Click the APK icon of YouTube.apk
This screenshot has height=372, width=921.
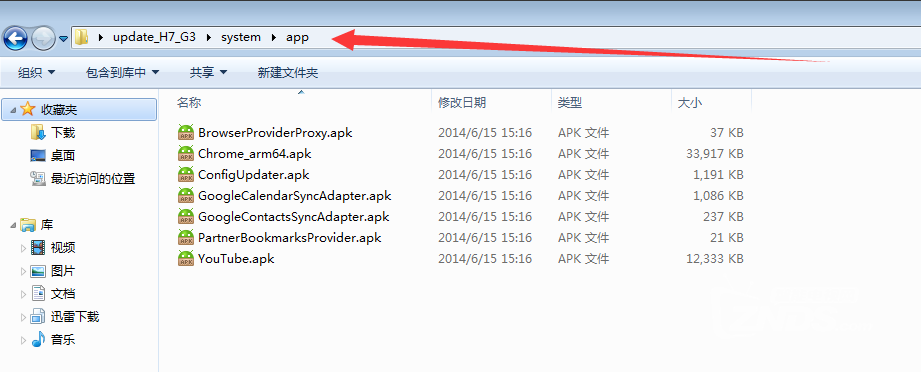[186, 258]
